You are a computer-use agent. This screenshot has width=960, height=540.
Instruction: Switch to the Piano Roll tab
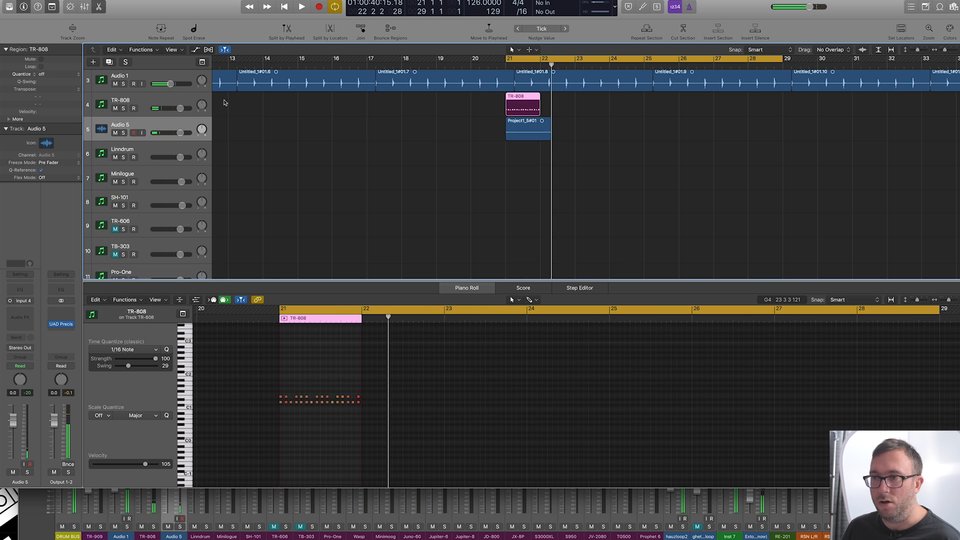[467, 288]
